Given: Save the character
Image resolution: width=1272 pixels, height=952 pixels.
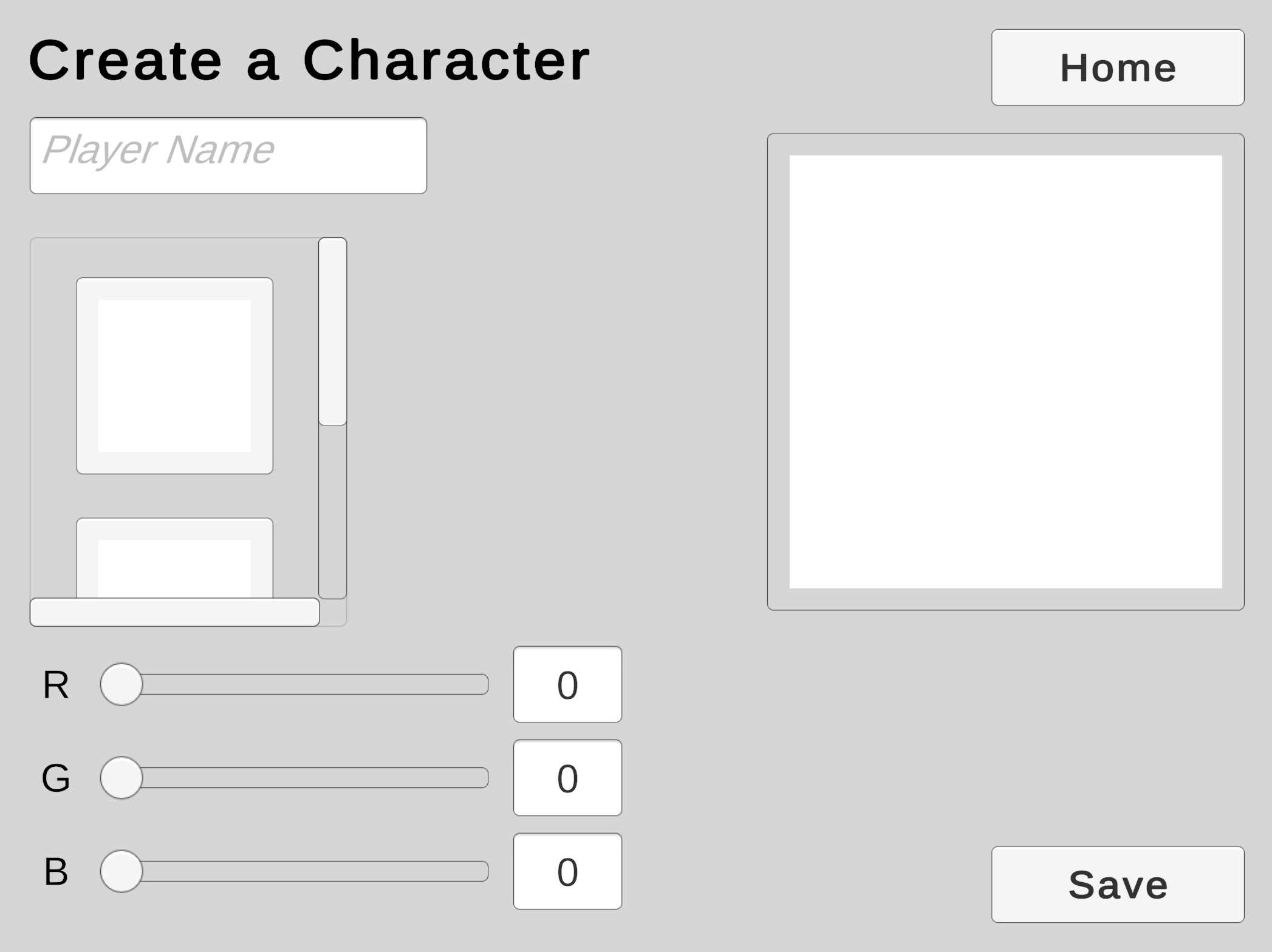Looking at the screenshot, I should [x=1117, y=884].
